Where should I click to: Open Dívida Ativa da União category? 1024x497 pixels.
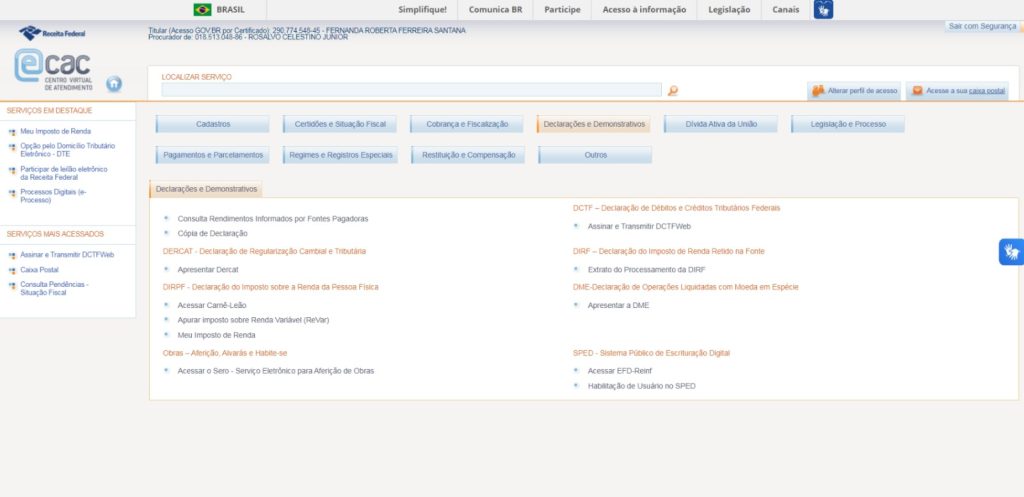tap(721, 125)
